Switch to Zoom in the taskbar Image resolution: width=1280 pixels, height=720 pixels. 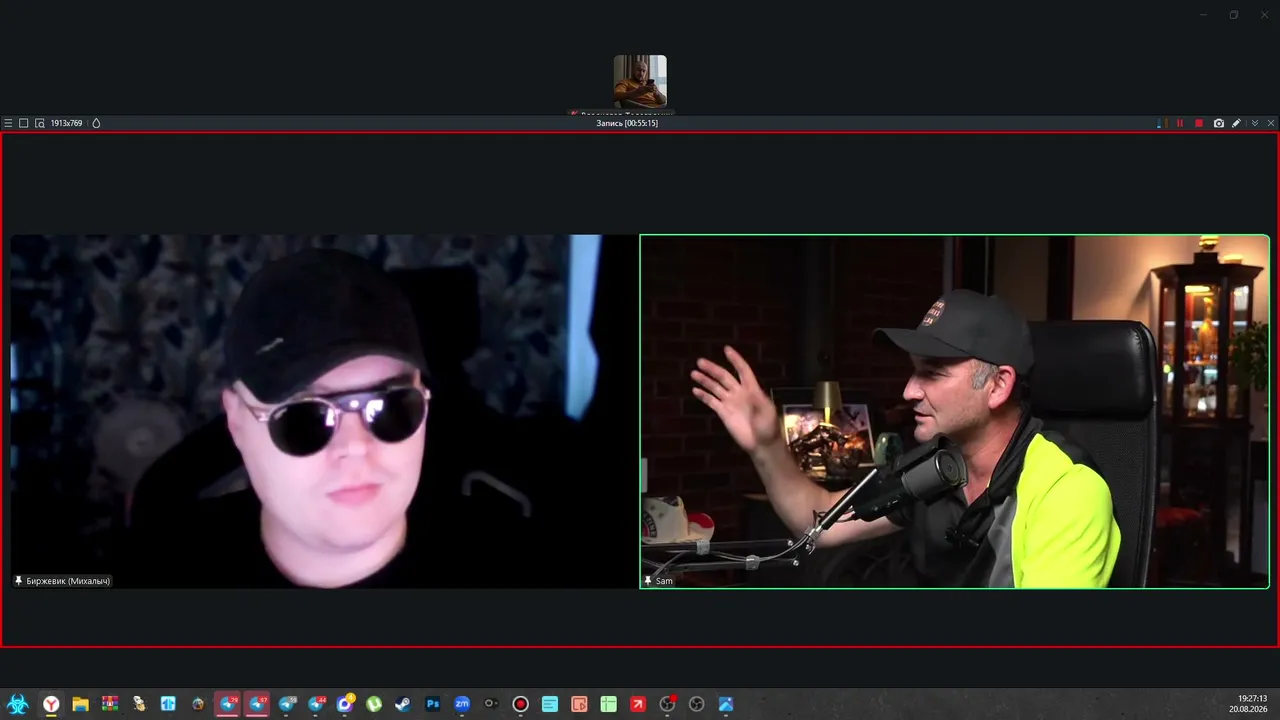[462, 704]
